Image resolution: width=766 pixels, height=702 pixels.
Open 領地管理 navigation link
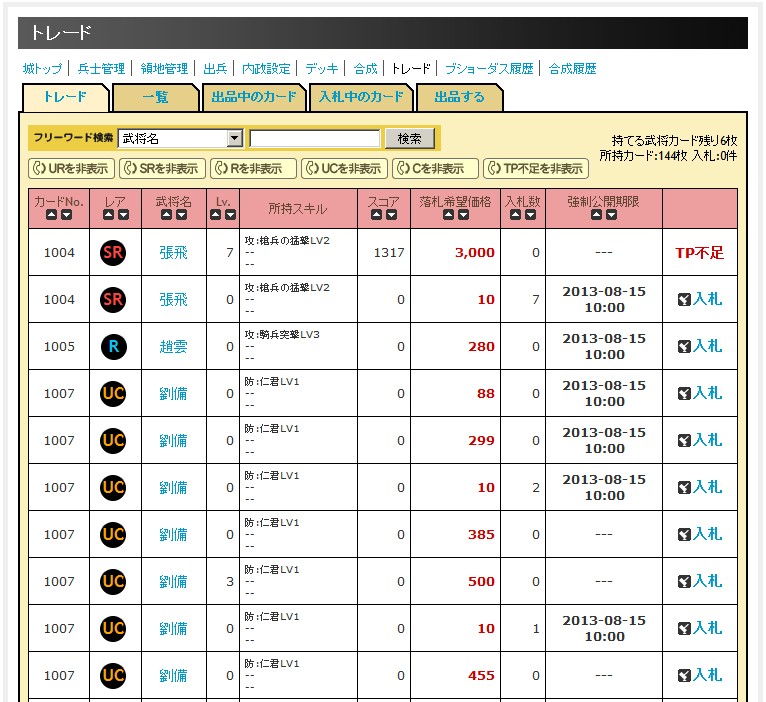(x=164, y=68)
